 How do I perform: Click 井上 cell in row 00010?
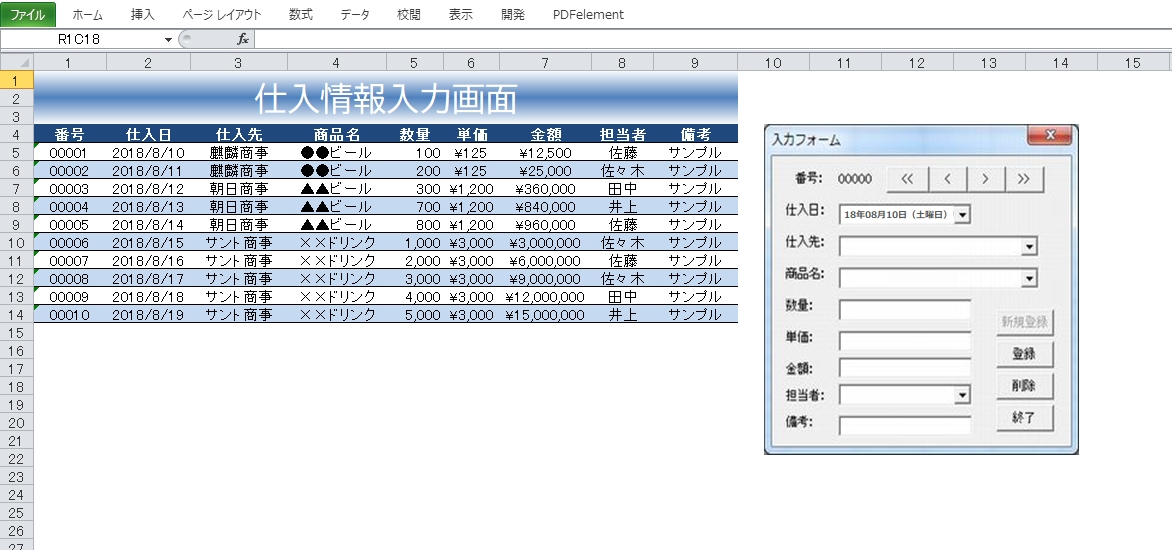622,315
